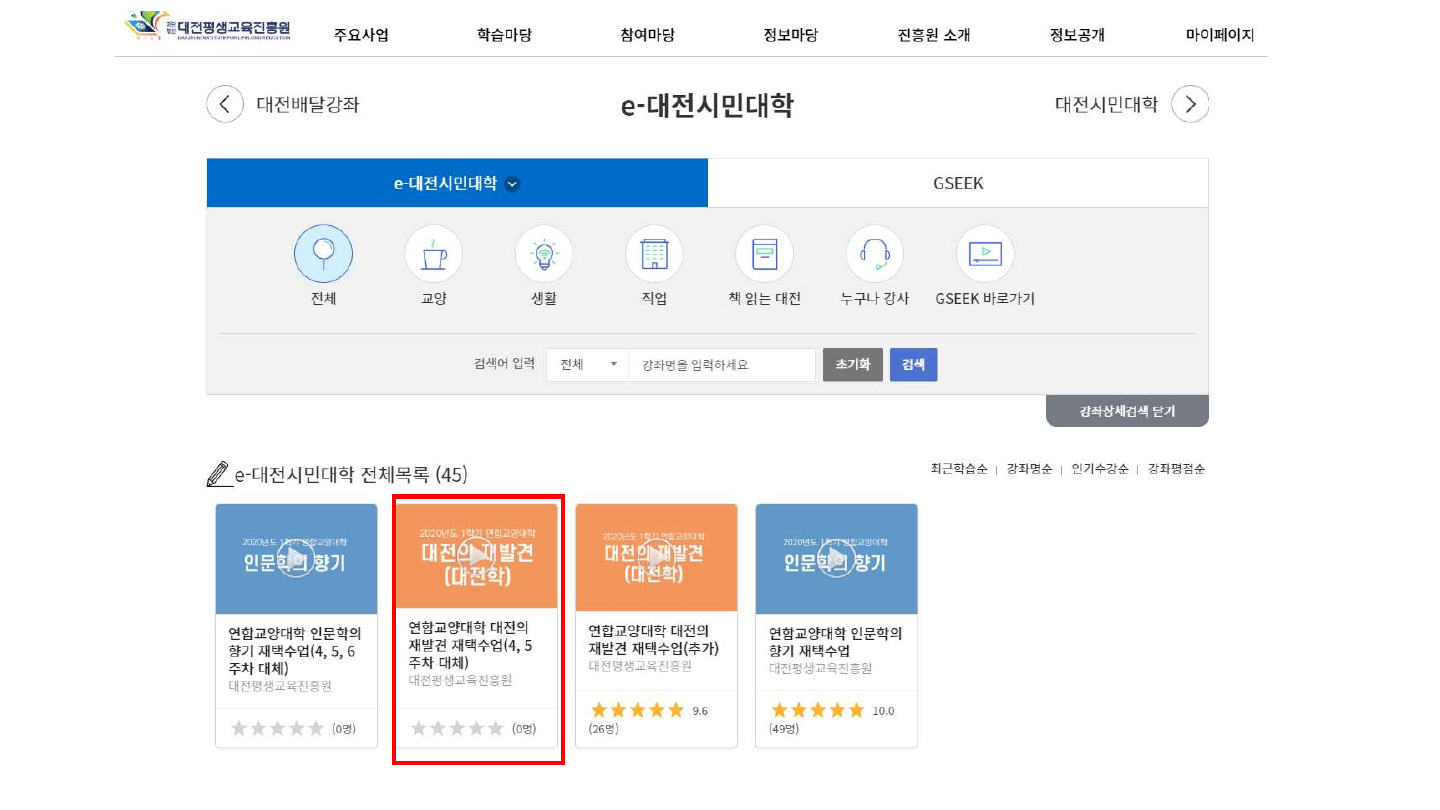Select the 생활 light bulb icon
Screen dimensions: 1440x810
(544, 254)
